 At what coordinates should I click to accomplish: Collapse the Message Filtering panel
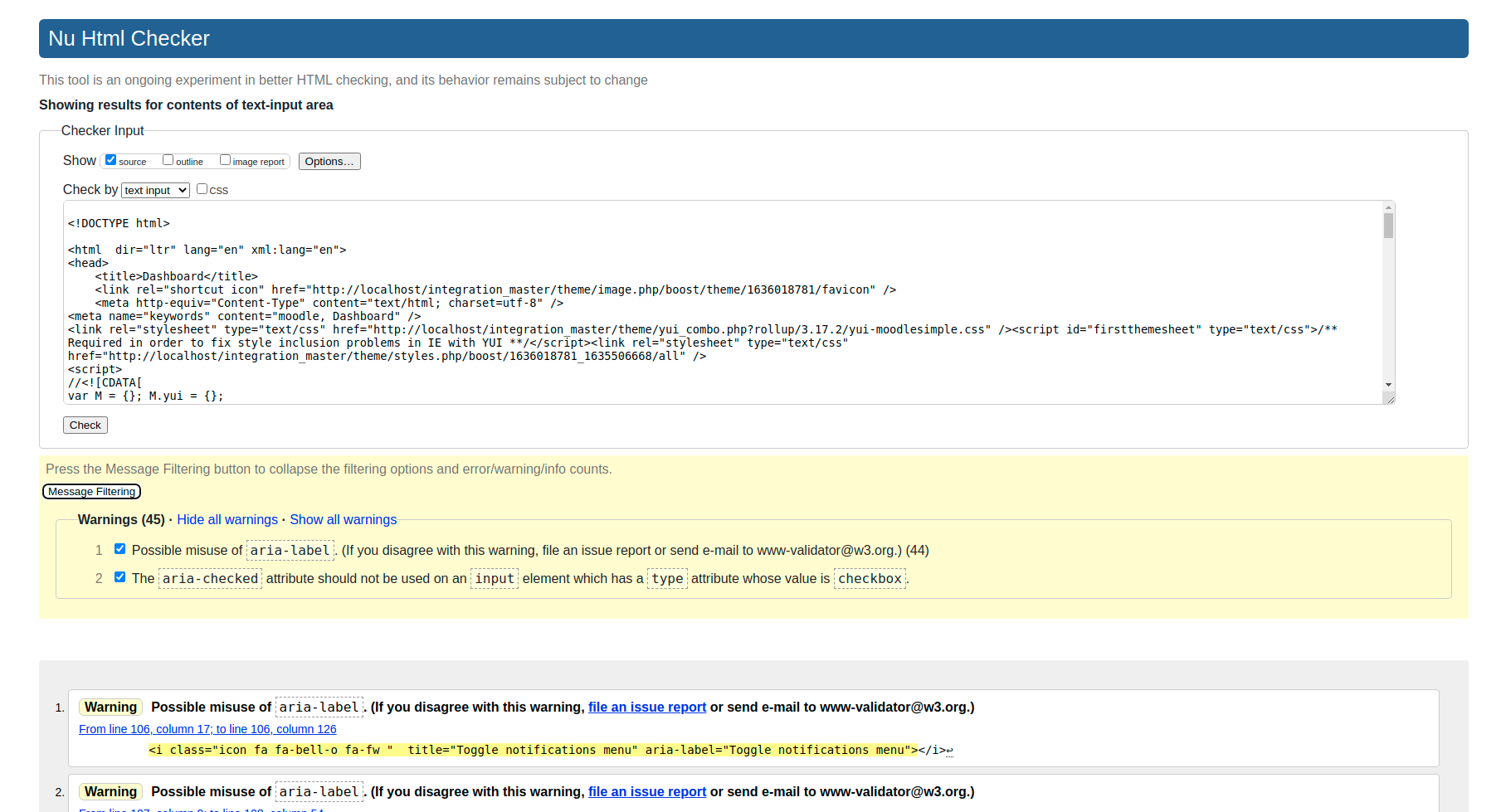pos(91,492)
